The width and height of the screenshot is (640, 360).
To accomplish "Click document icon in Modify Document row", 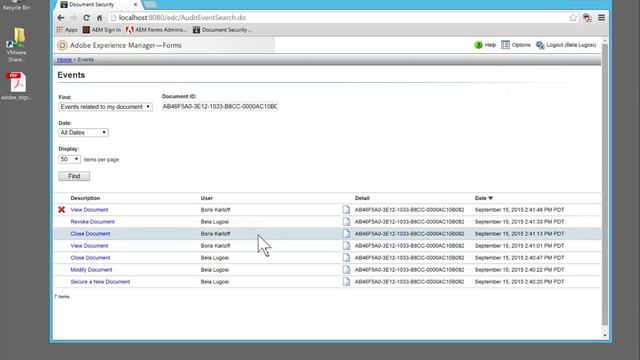I will (x=346, y=270).
